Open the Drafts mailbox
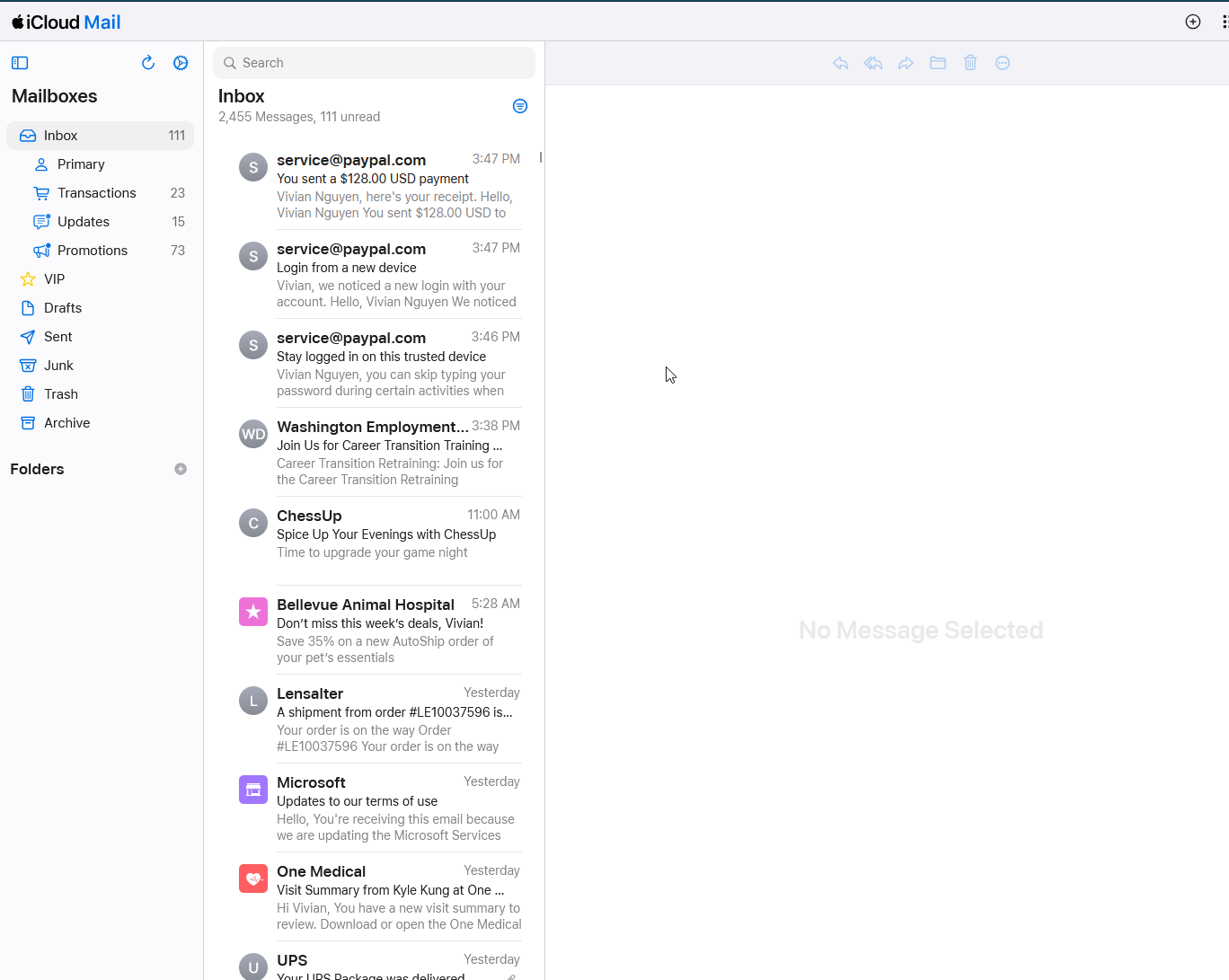Screen dimensions: 1229x980 63,308
